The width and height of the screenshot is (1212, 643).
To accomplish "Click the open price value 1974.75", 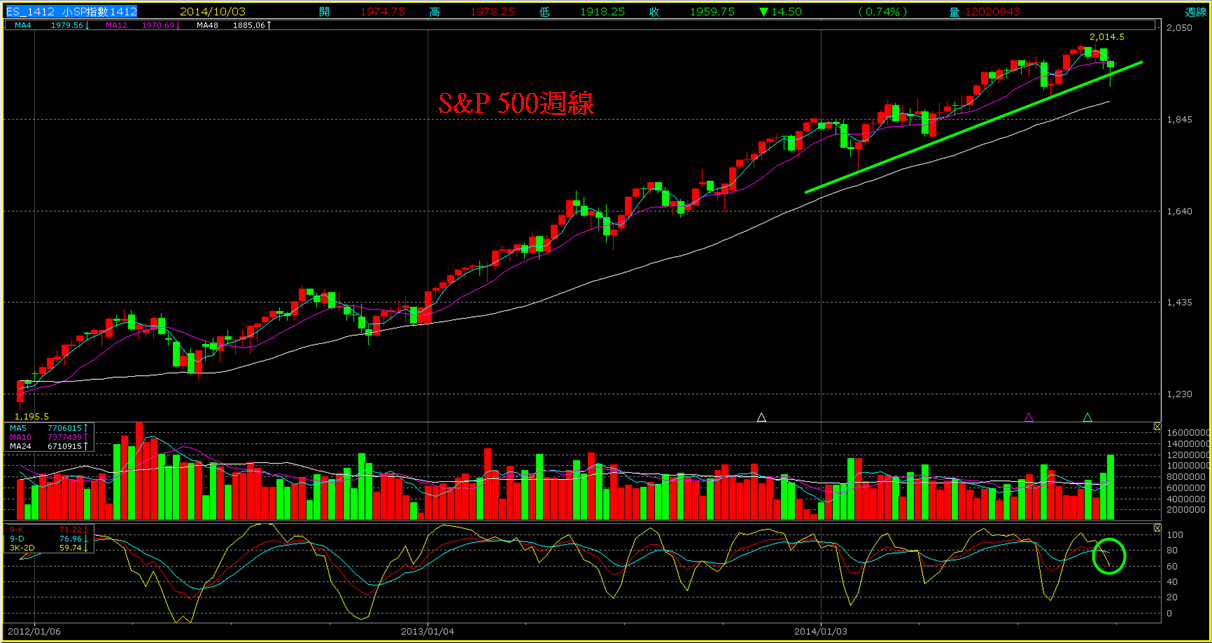I will coord(381,11).
